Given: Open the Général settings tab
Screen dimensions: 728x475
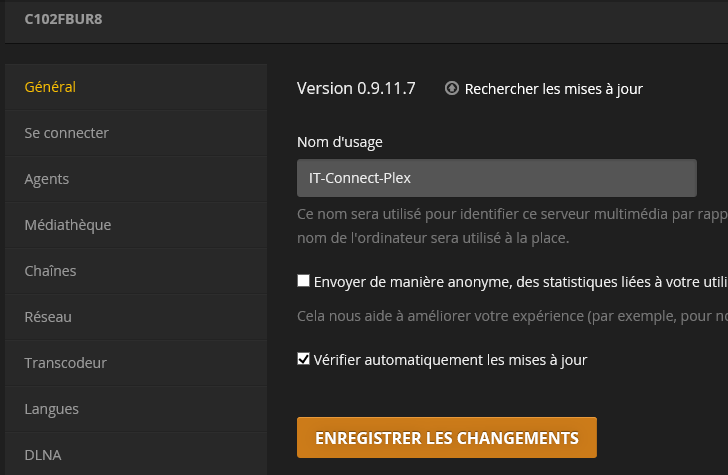Looking at the screenshot, I should point(50,87).
